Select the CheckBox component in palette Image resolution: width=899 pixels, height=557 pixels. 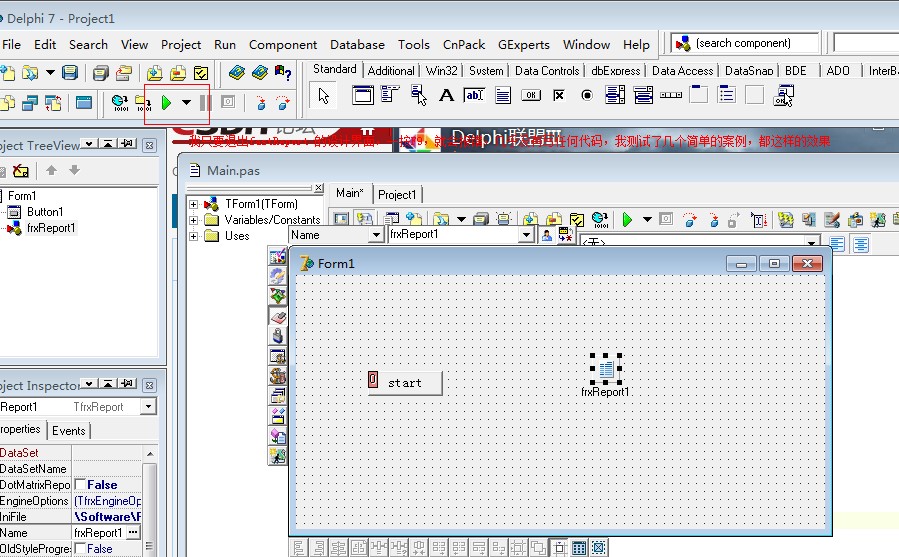558,95
